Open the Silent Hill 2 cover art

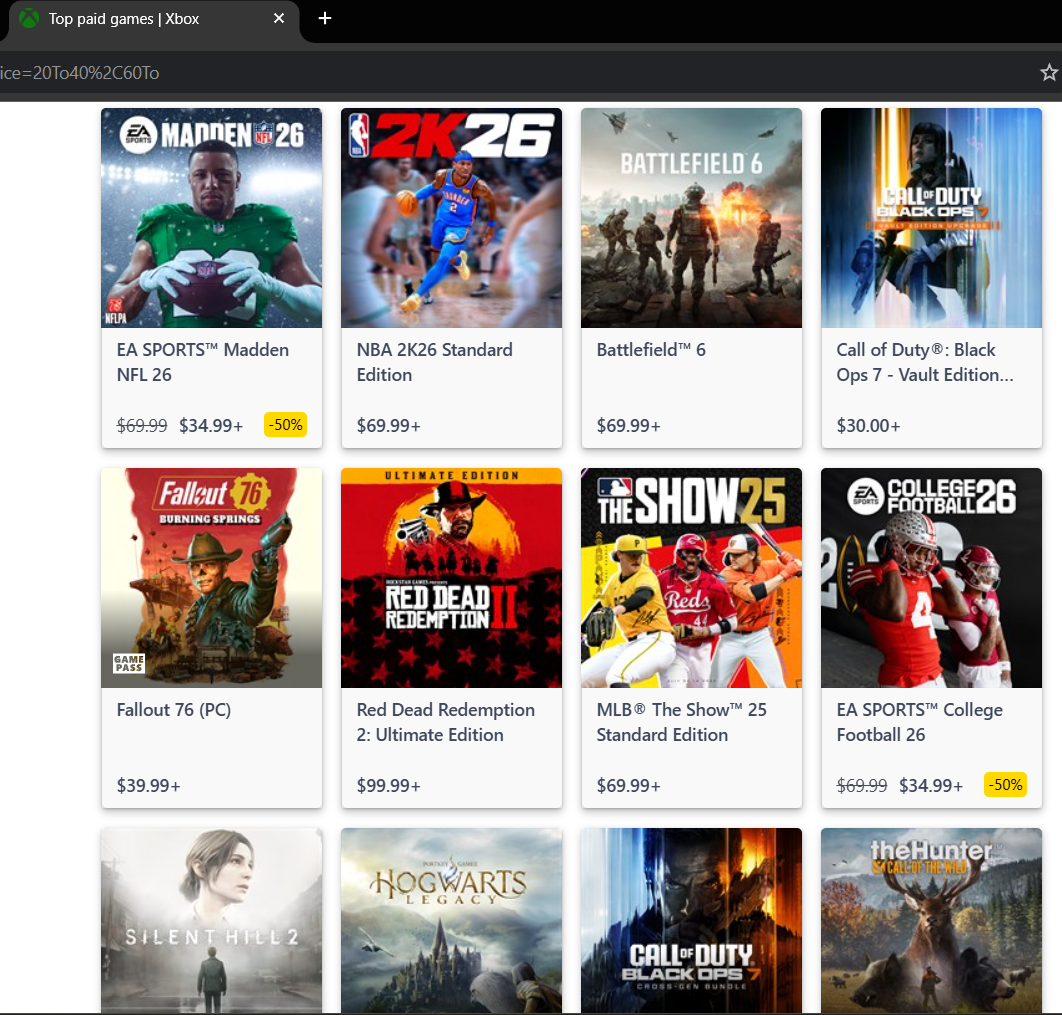point(211,921)
